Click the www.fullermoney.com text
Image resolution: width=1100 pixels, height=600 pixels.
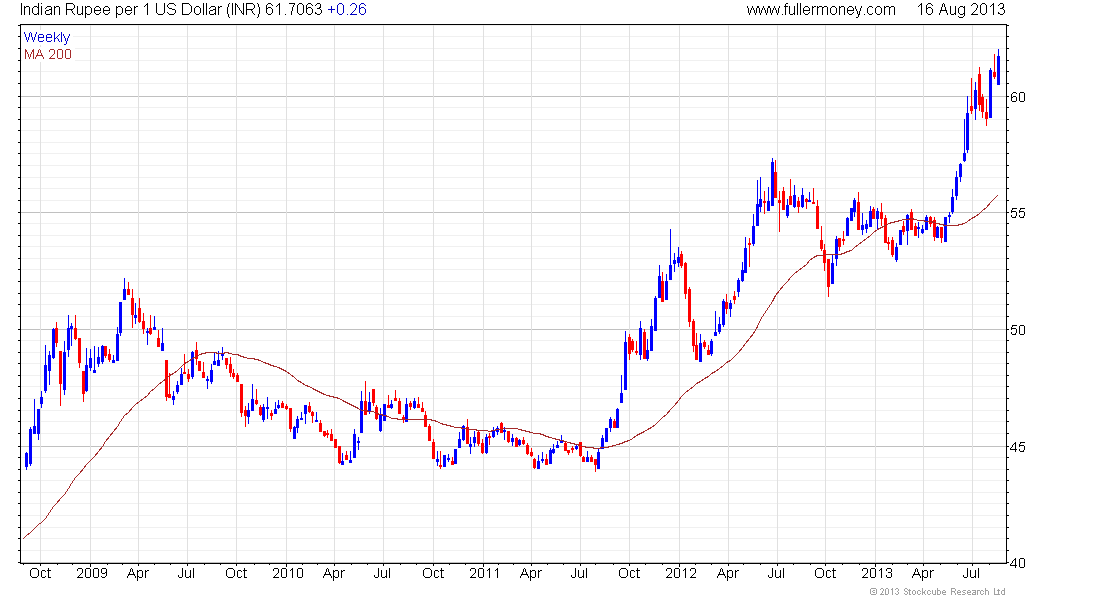coord(821,10)
